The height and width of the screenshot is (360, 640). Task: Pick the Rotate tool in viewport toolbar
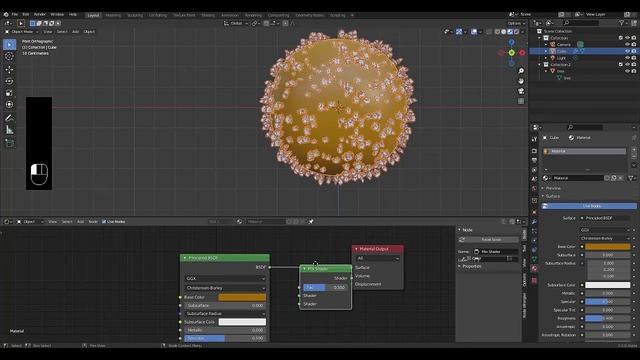coord(9,81)
